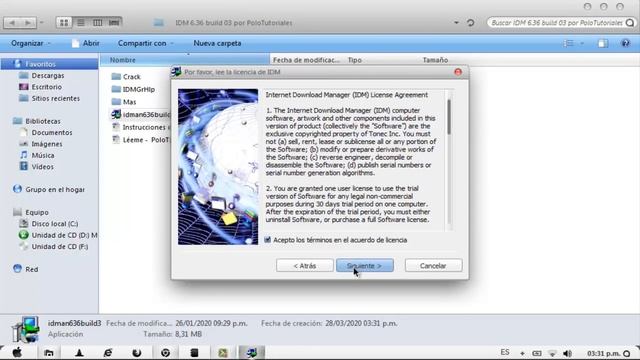Click Abrir in the Explorer toolbar

click(x=86, y=43)
